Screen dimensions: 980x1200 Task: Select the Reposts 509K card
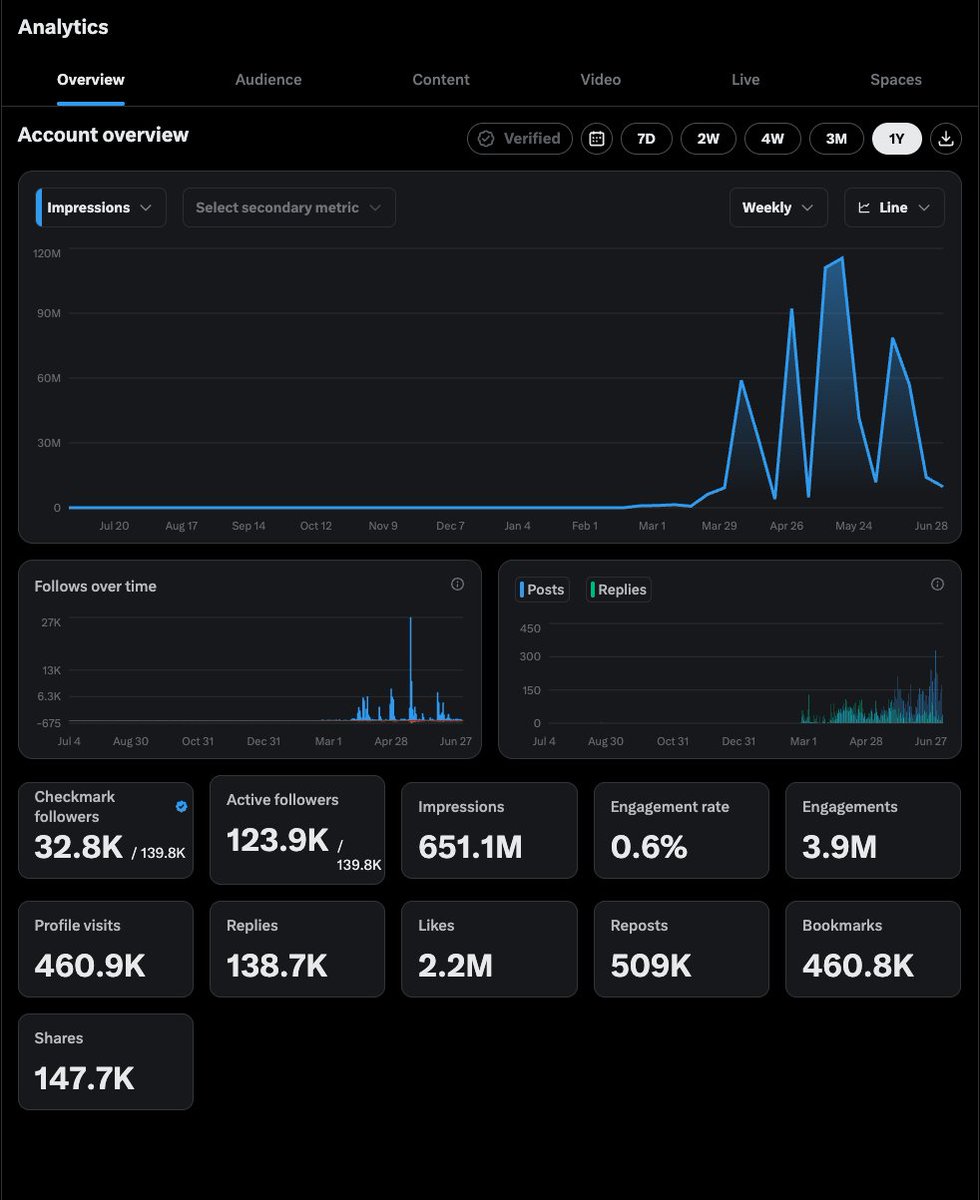pos(681,949)
